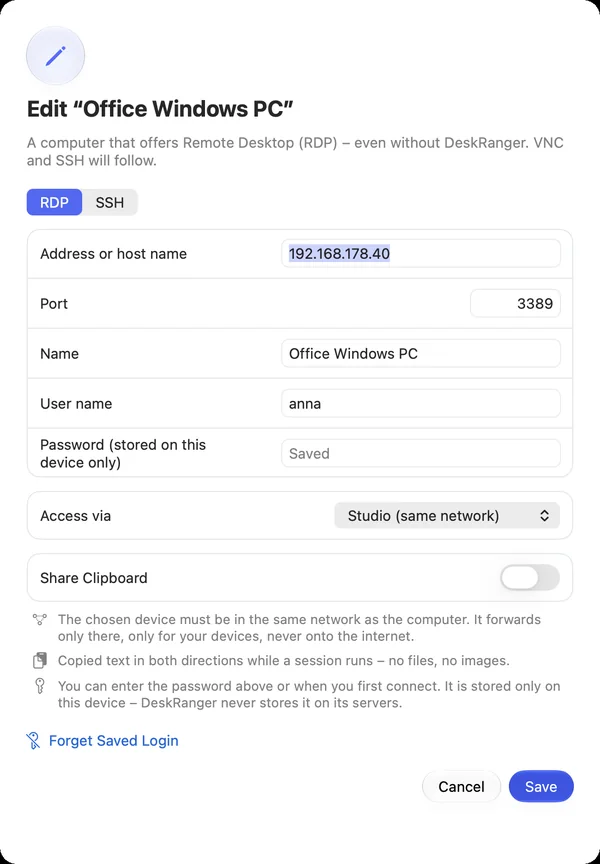
Task: Click the "Copied text in both directions" note
Action: [284, 660]
